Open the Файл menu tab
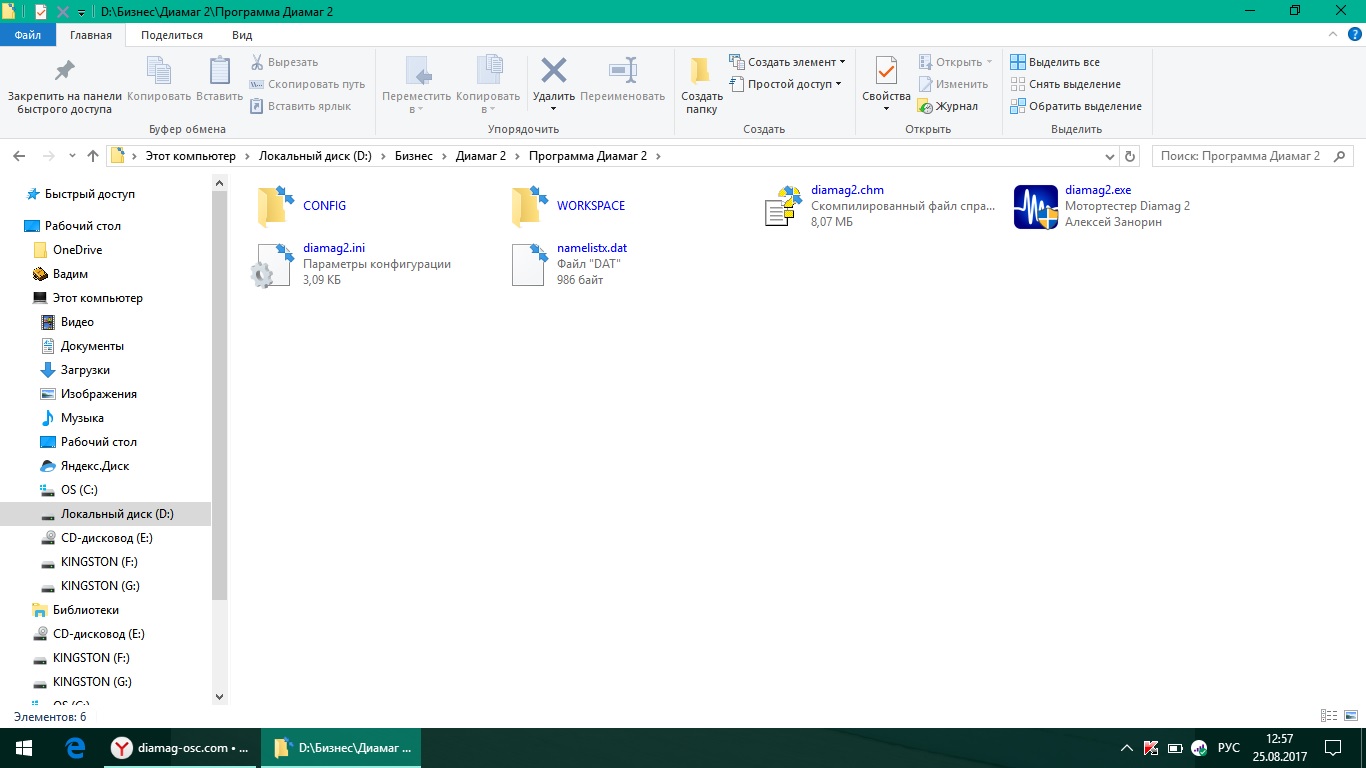The height and width of the screenshot is (768, 1366). tap(28, 35)
